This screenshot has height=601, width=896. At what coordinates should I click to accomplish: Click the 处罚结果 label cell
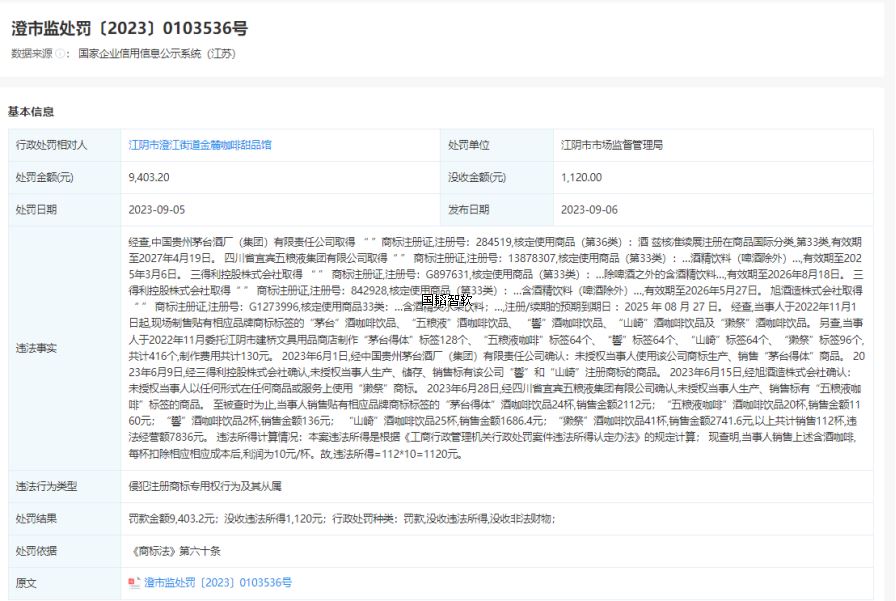point(65,519)
